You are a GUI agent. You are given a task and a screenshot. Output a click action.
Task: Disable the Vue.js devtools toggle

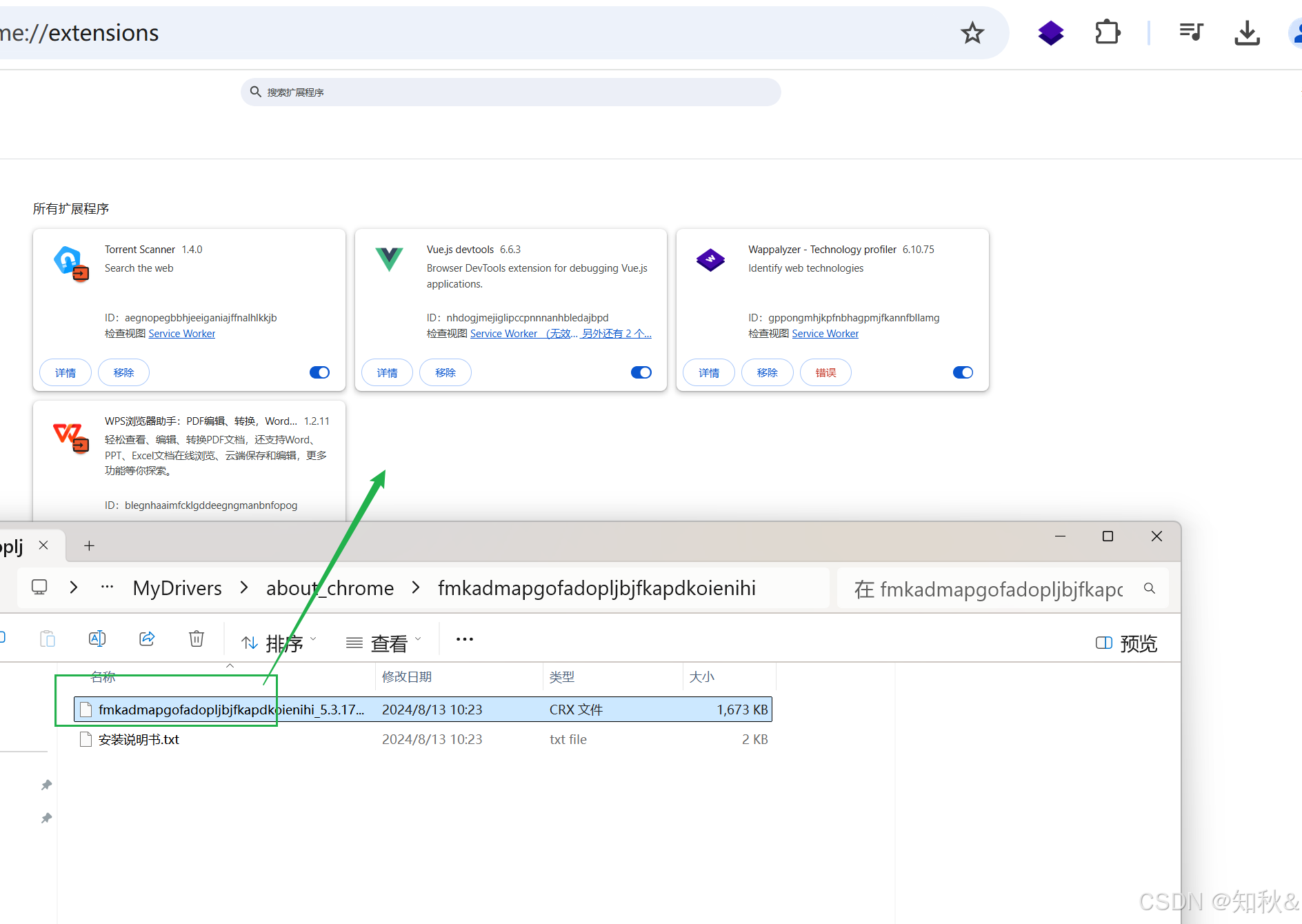pyautogui.click(x=641, y=372)
